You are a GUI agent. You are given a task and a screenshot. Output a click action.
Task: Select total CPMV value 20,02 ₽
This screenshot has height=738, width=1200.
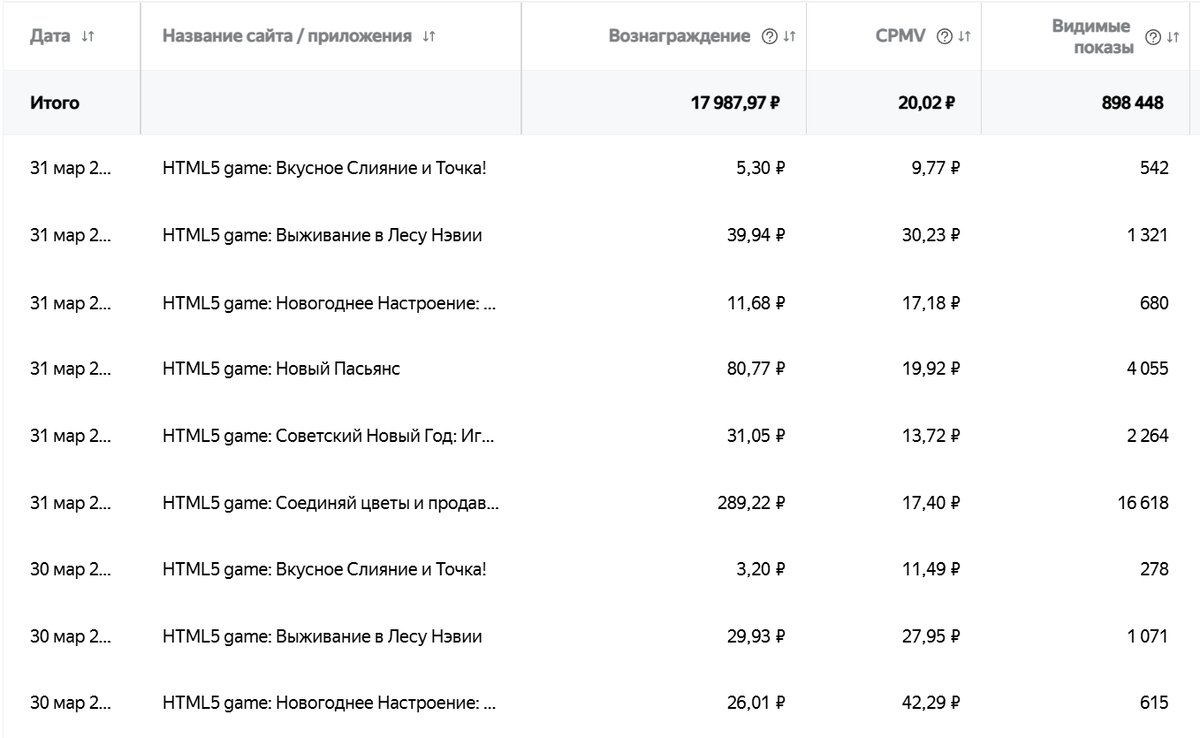927,102
